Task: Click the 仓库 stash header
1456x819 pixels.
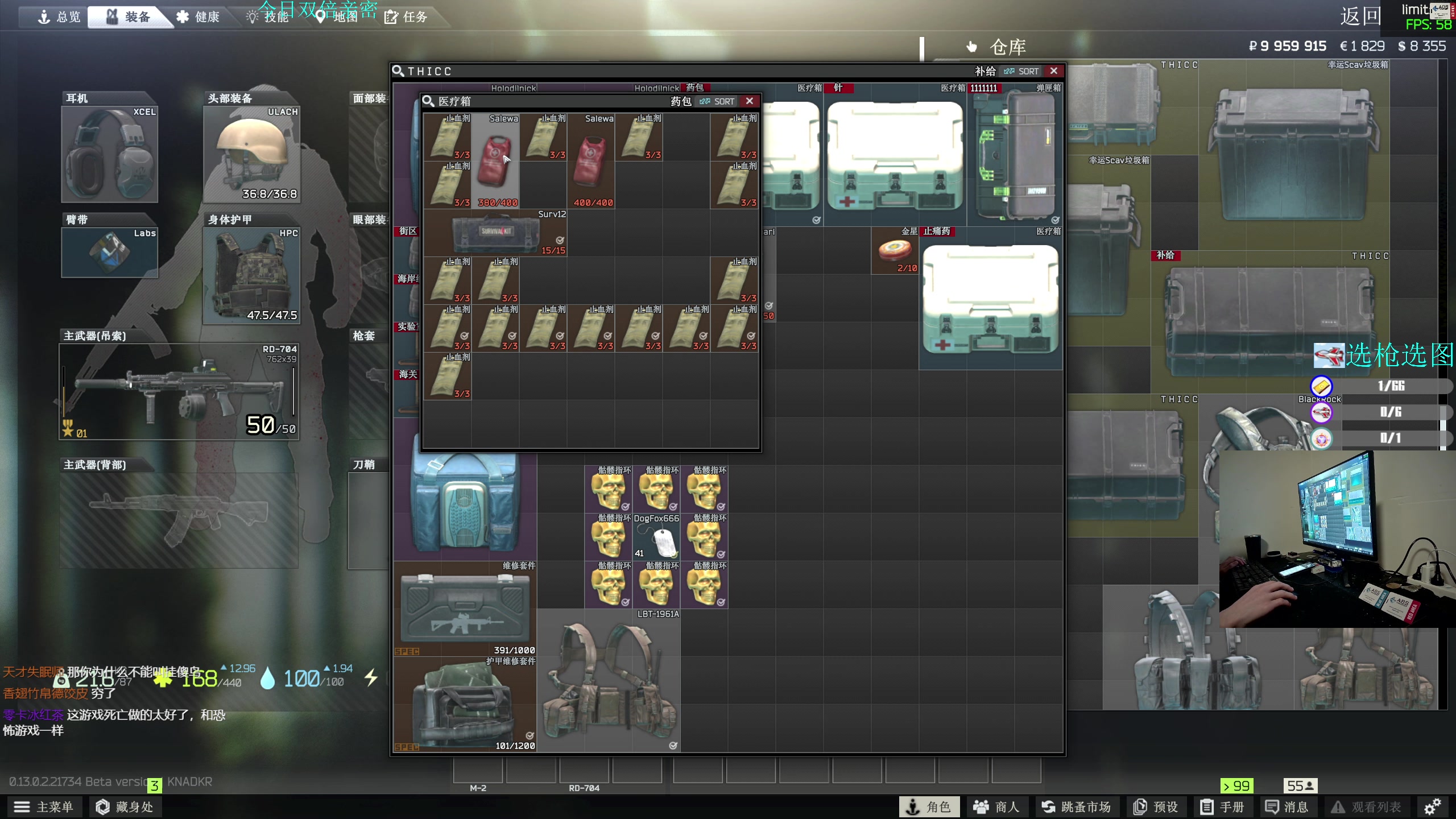Action: tap(1007, 47)
